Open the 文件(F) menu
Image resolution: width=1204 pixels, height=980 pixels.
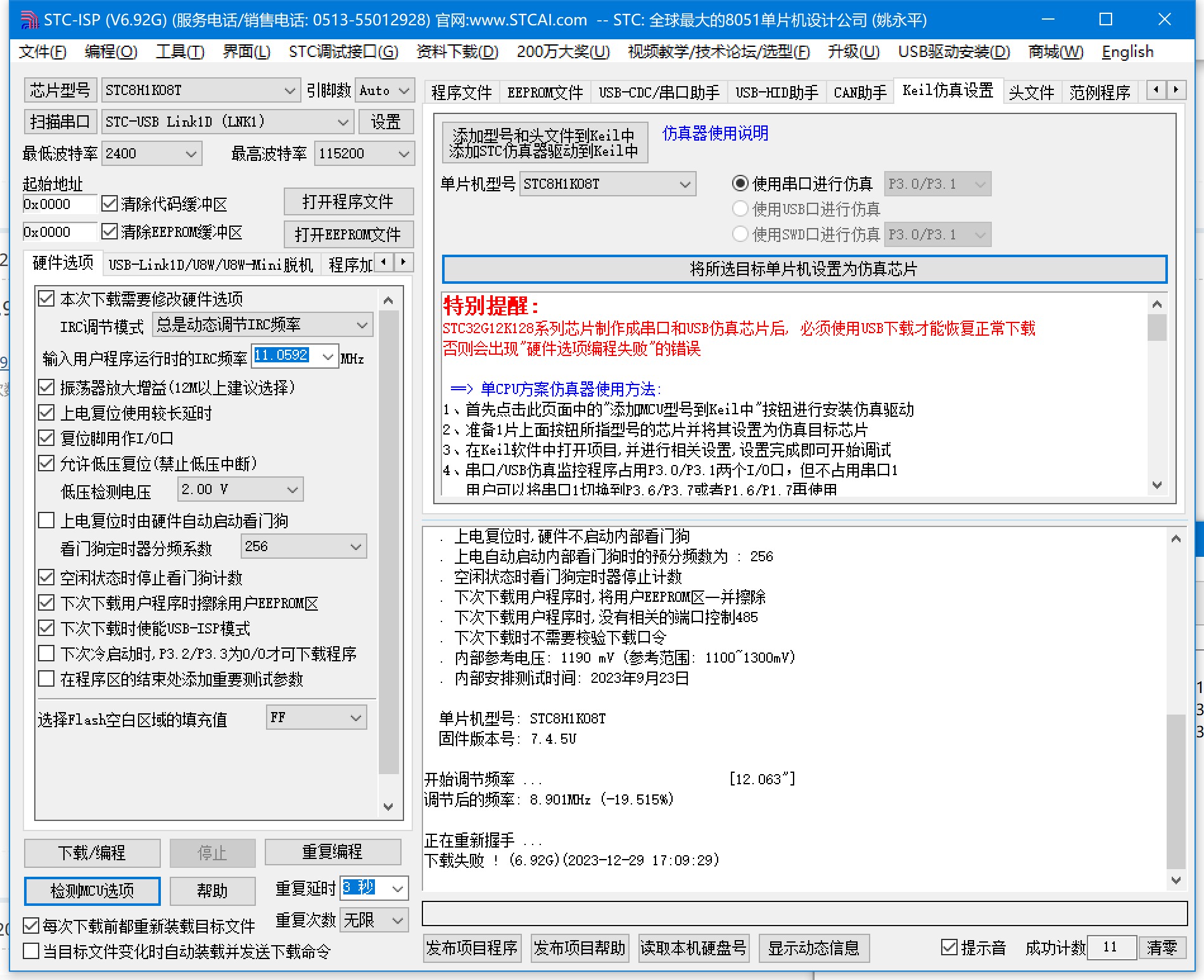click(x=42, y=52)
